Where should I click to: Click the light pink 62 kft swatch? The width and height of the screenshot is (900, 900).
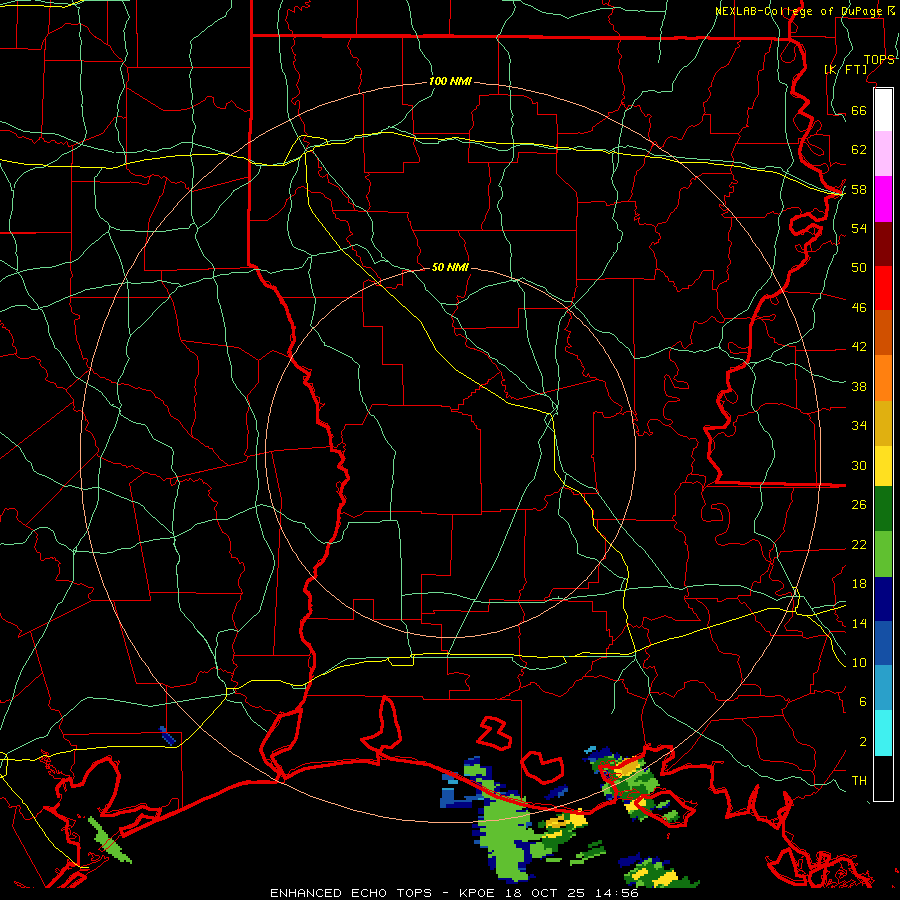tap(883, 154)
